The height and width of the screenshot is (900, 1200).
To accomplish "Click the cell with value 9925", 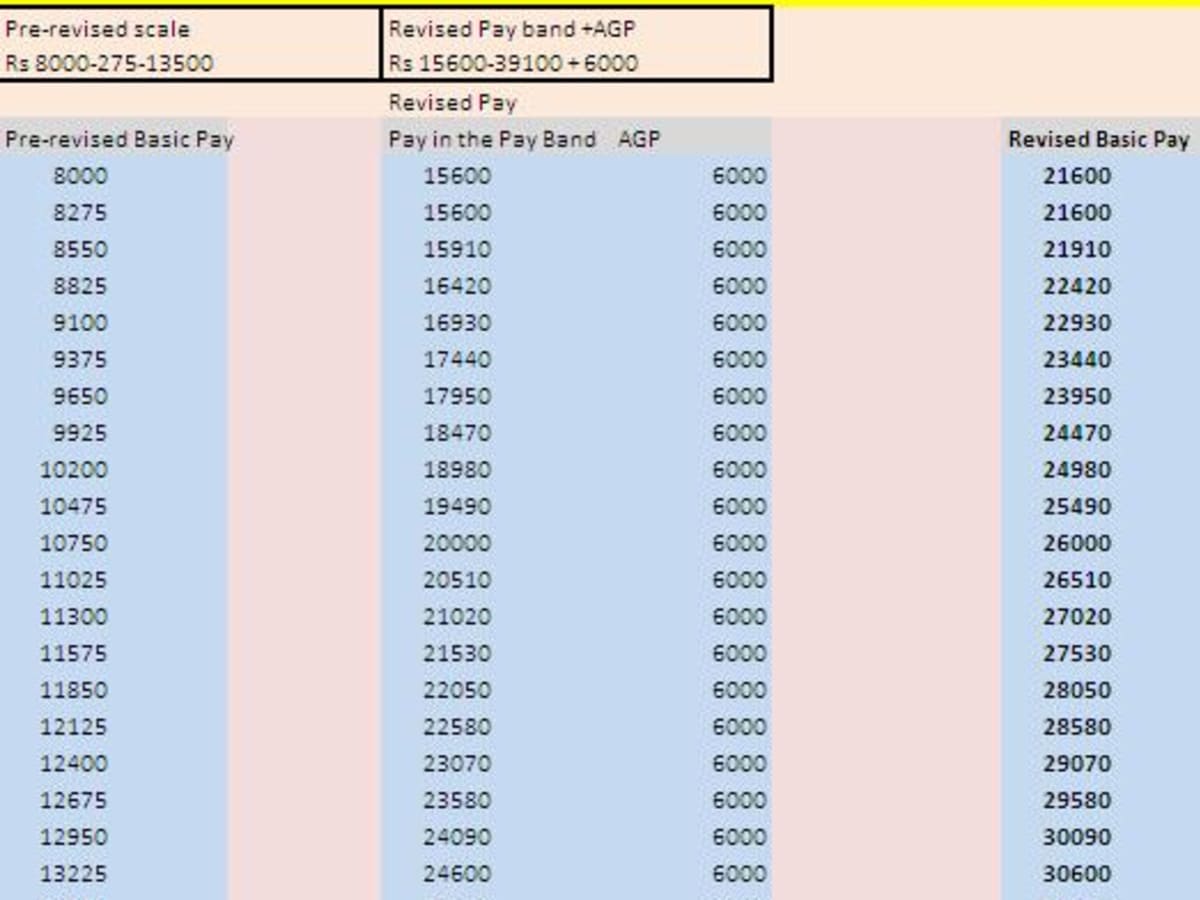I will coord(80,433).
